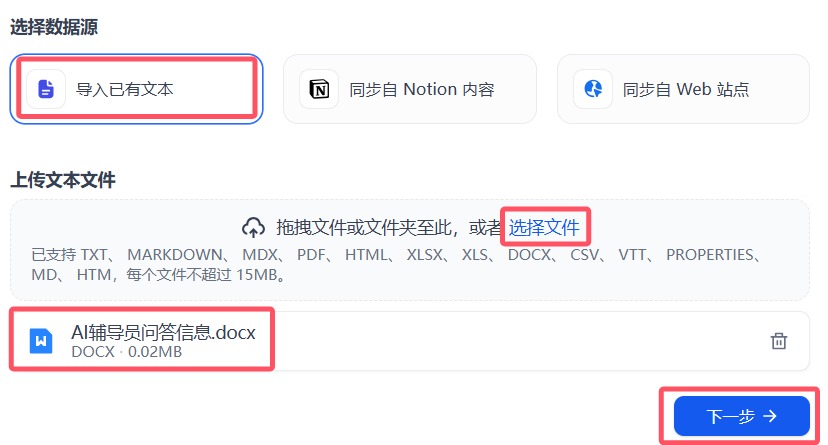Click the cloud upload icon
Screen dimensions: 828x445
click(x=253, y=228)
